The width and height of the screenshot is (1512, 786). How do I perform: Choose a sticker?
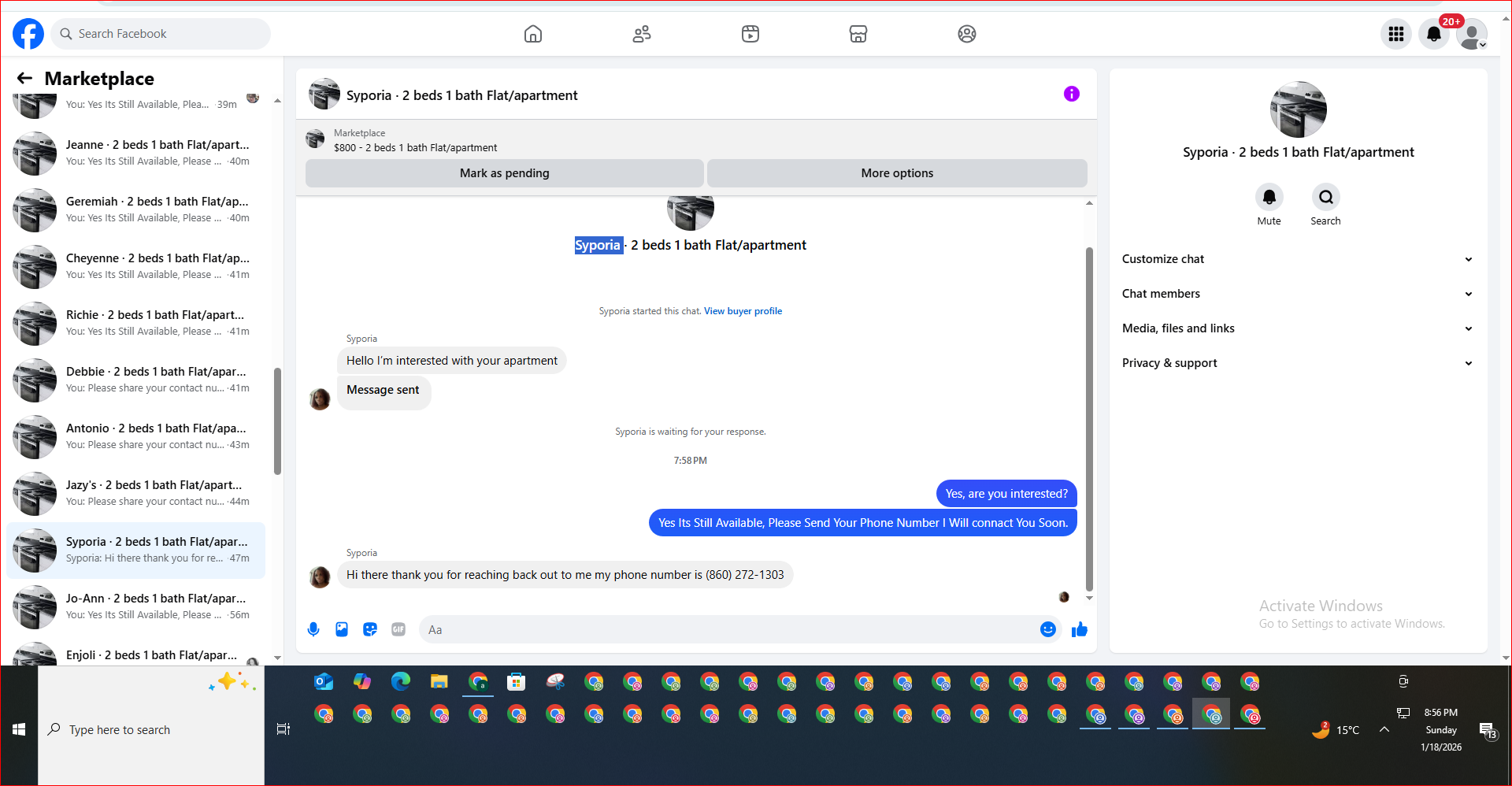[x=370, y=629]
